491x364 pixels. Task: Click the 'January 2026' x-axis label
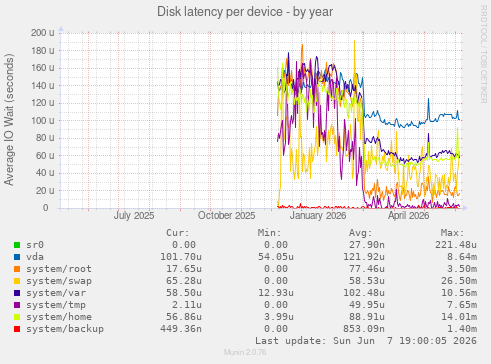318,216
